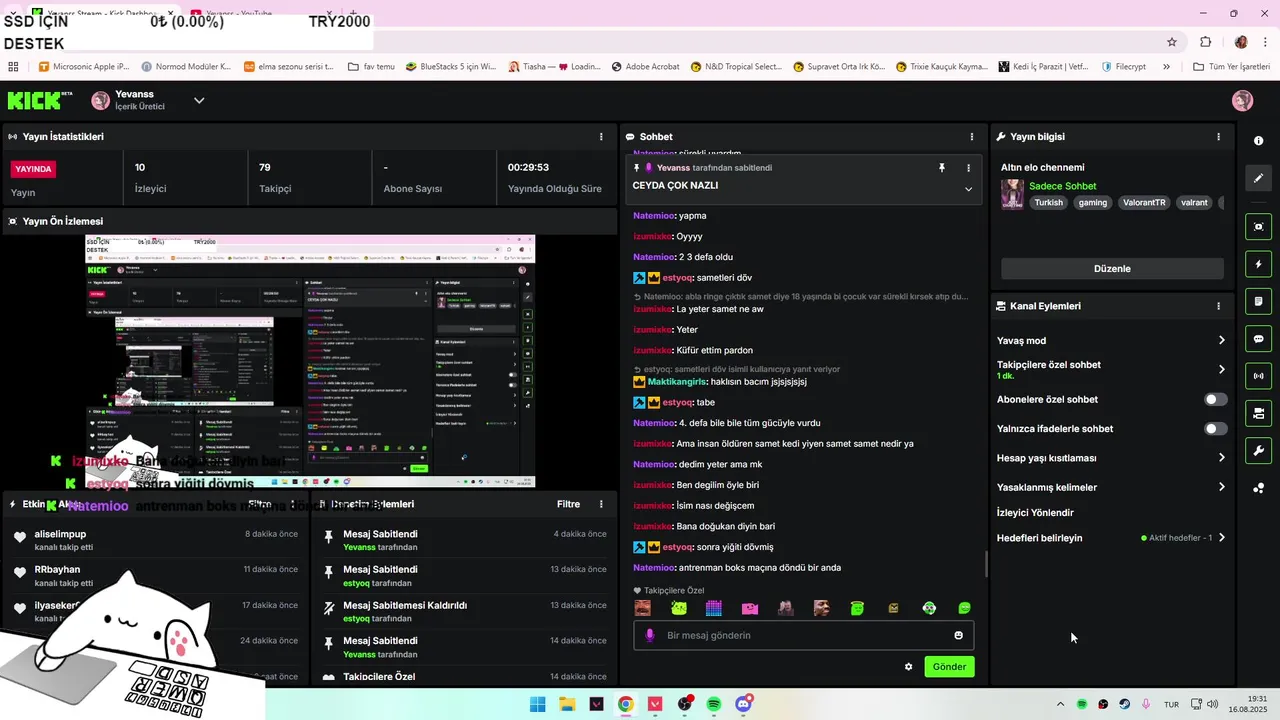Click the pencil edit icon in right sidebar
1280x720 pixels.
(x=1259, y=178)
